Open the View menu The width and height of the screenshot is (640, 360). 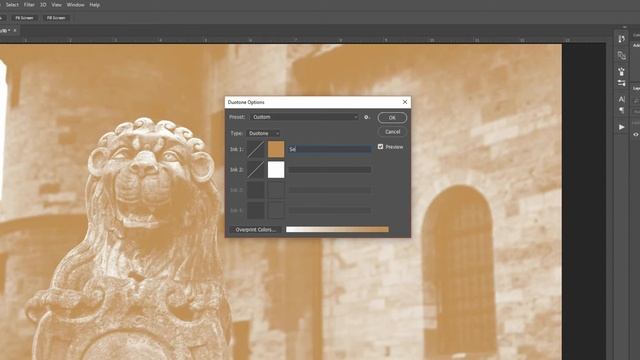point(56,5)
